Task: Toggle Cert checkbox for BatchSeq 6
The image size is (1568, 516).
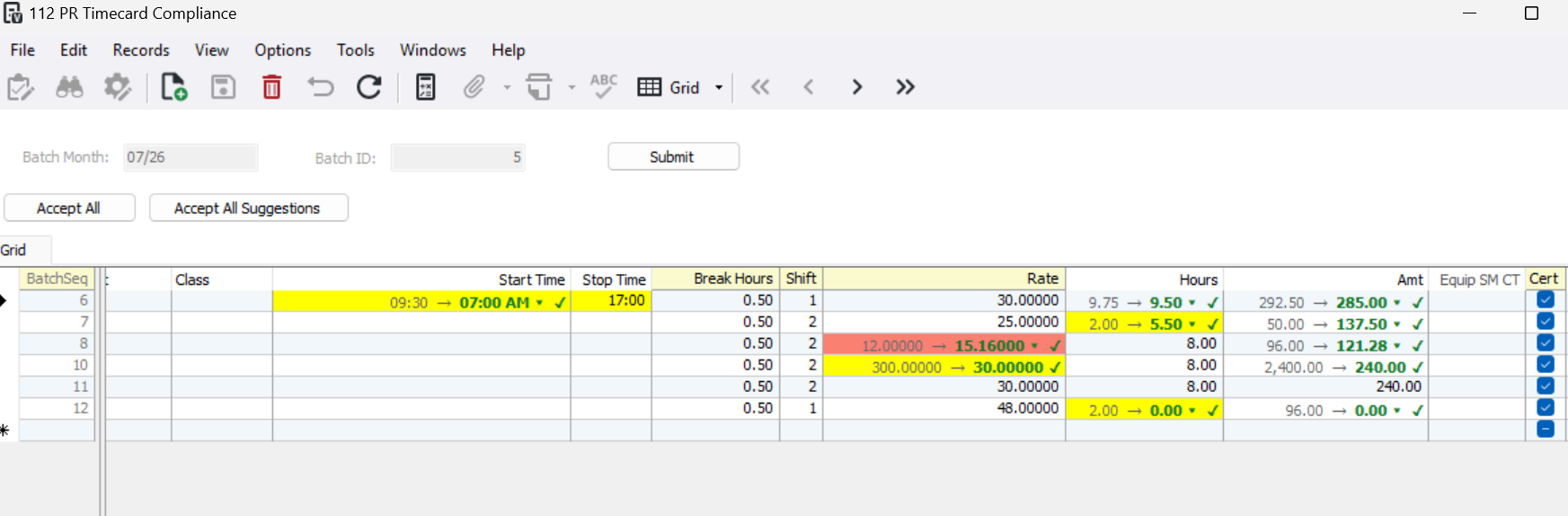Action: tap(1546, 299)
